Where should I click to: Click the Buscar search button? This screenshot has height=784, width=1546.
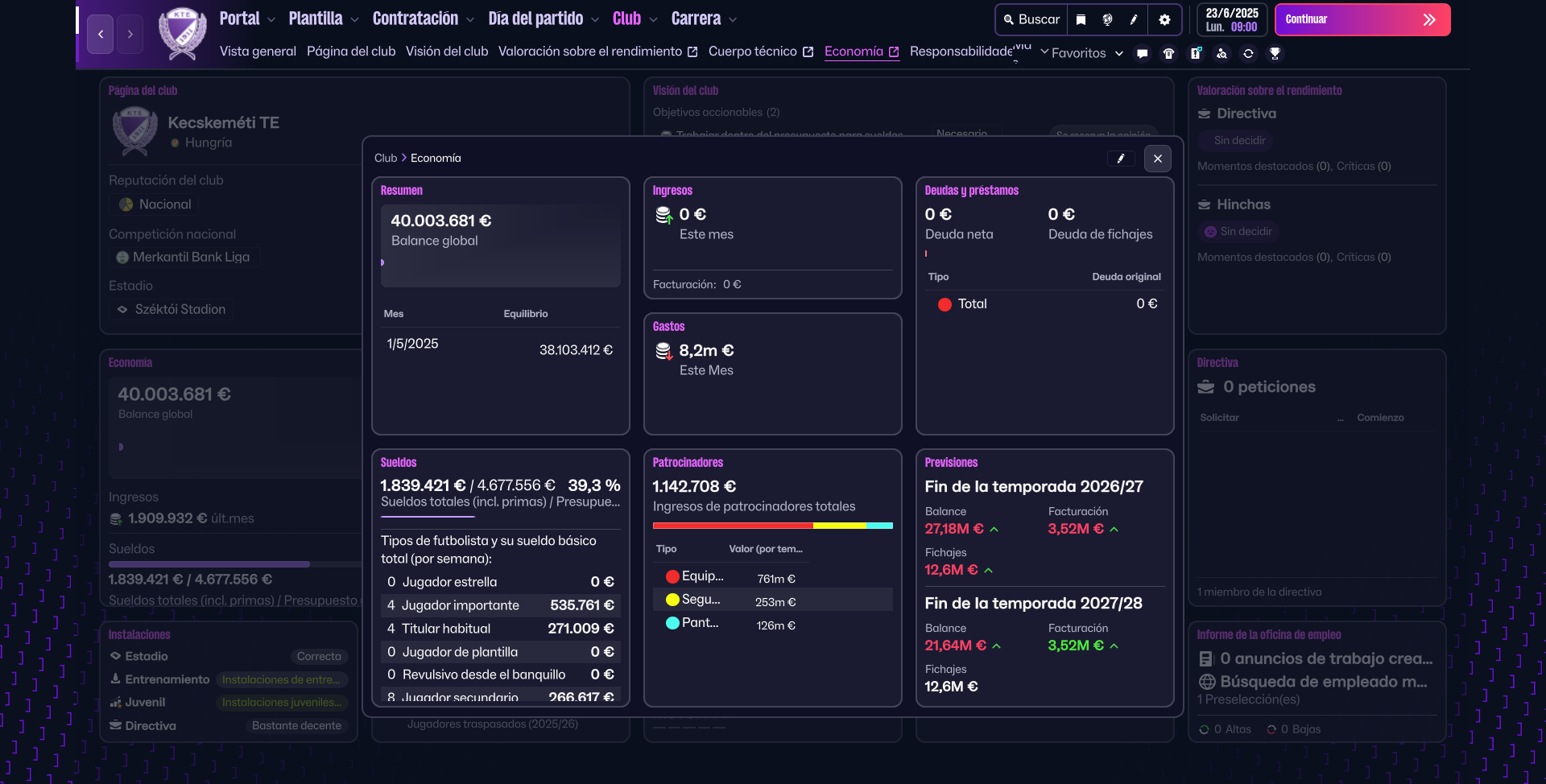tap(1031, 19)
